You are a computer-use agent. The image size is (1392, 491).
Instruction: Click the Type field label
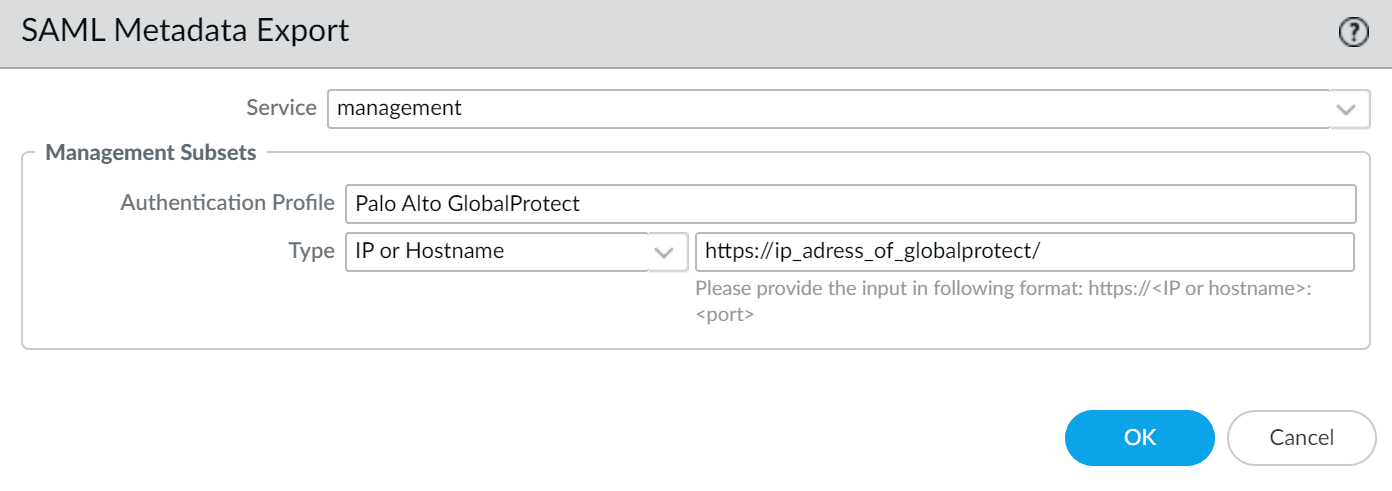click(x=311, y=251)
